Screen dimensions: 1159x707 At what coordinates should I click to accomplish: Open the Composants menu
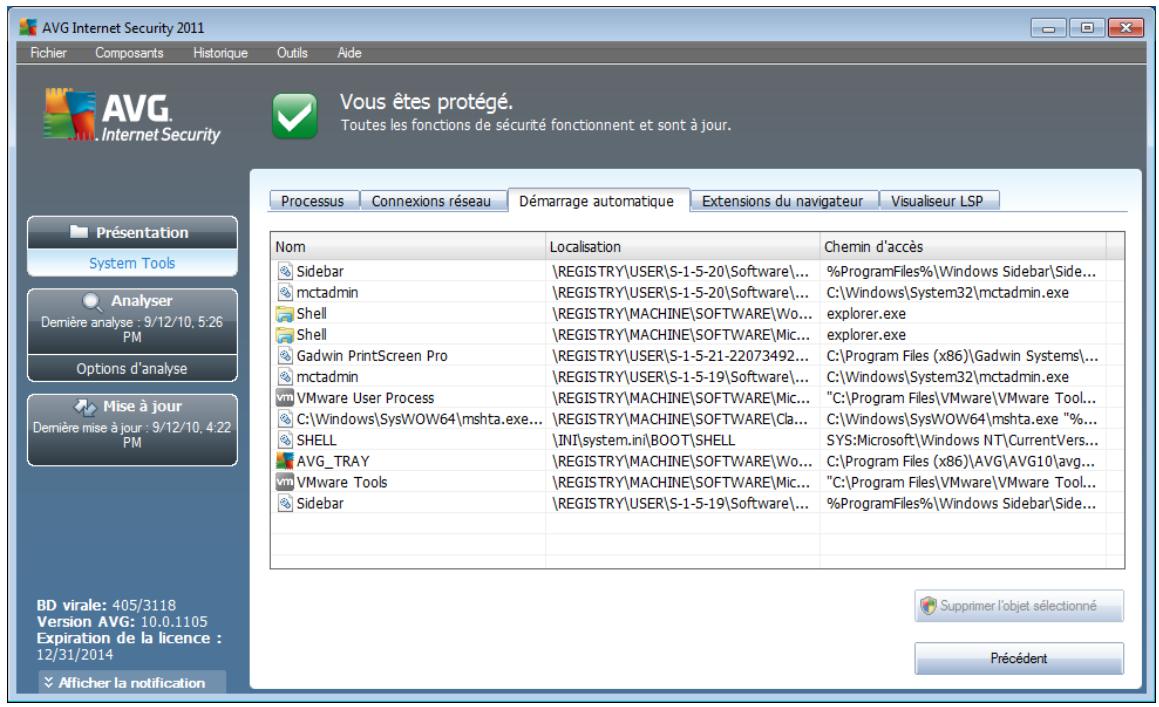pos(129,53)
